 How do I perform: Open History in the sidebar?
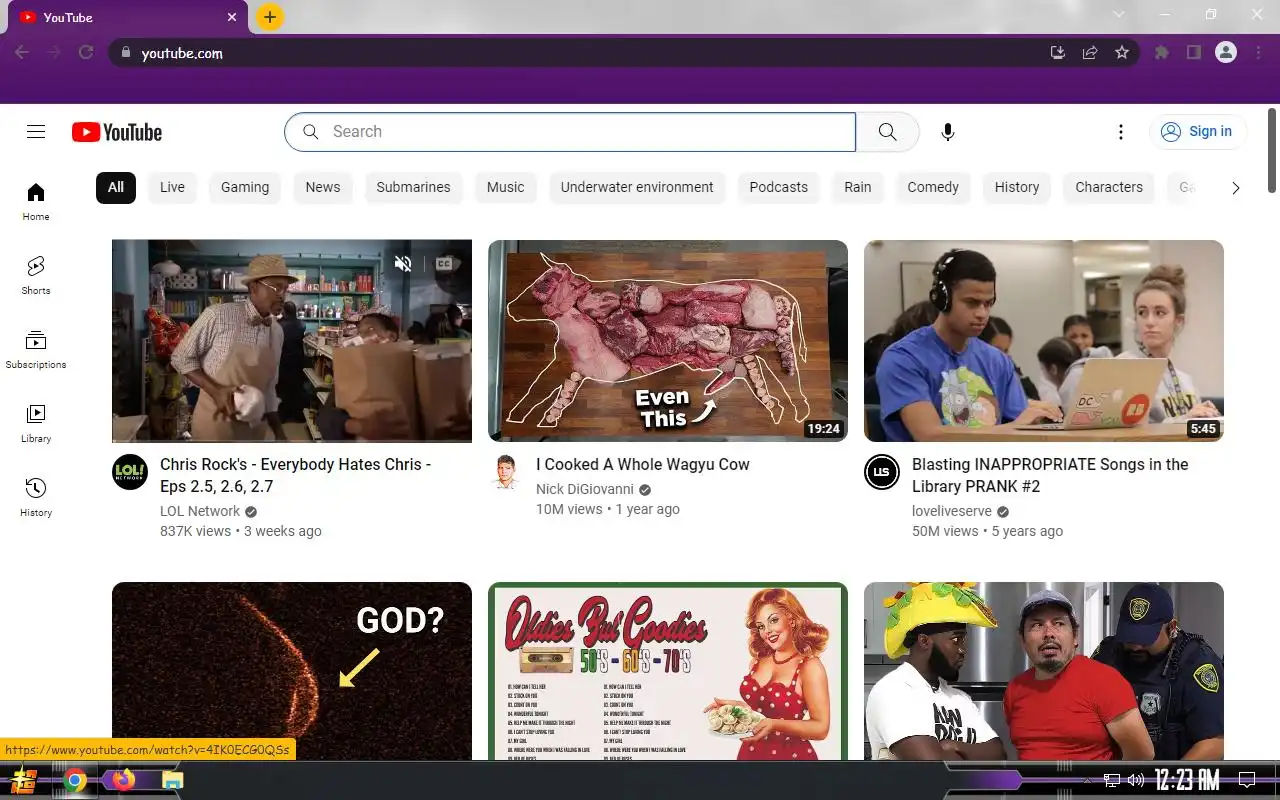pos(36,497)
